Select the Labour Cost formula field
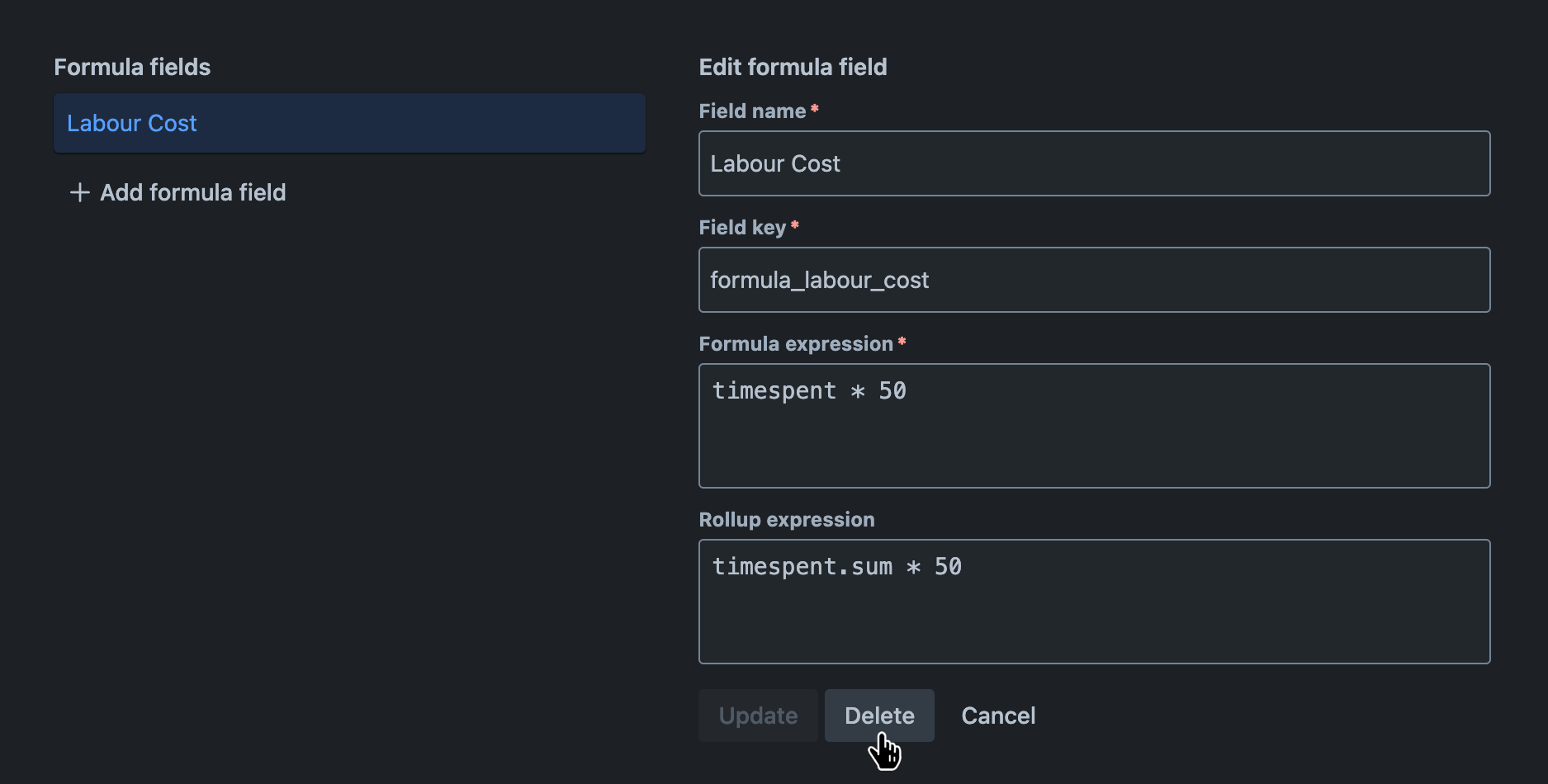This screenshot has height=784, width=1548. pos(131,123)
